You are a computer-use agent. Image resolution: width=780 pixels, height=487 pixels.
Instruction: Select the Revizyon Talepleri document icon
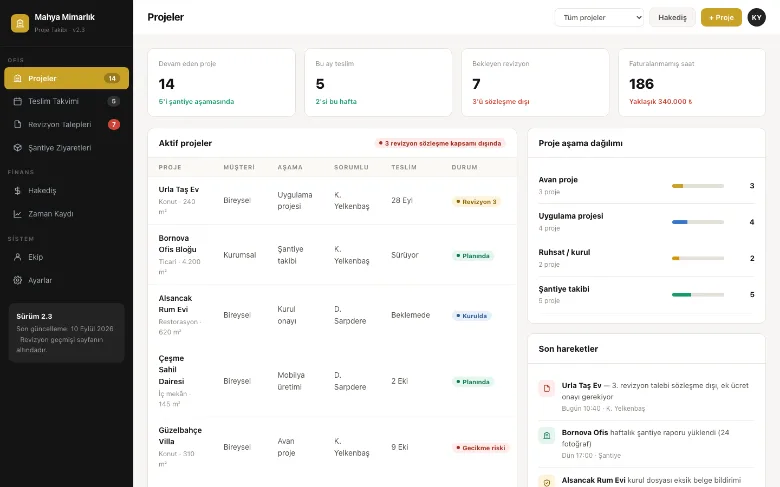pyautogui.click(x=17, y=124)
